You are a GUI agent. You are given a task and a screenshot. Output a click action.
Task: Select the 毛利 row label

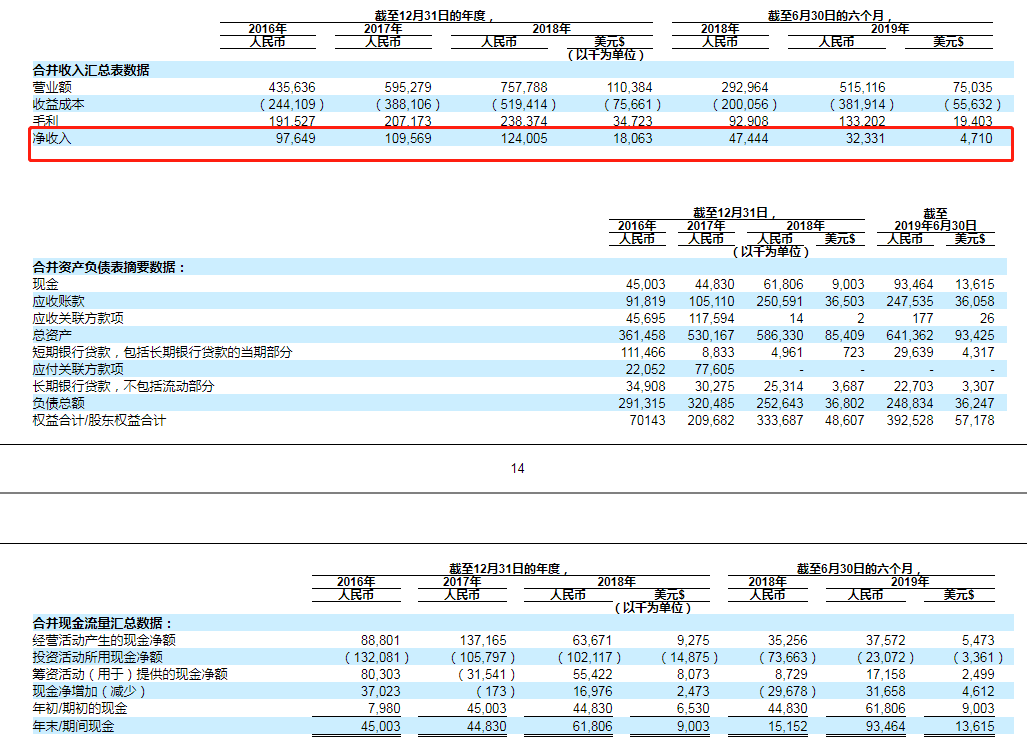click(46, 121)
